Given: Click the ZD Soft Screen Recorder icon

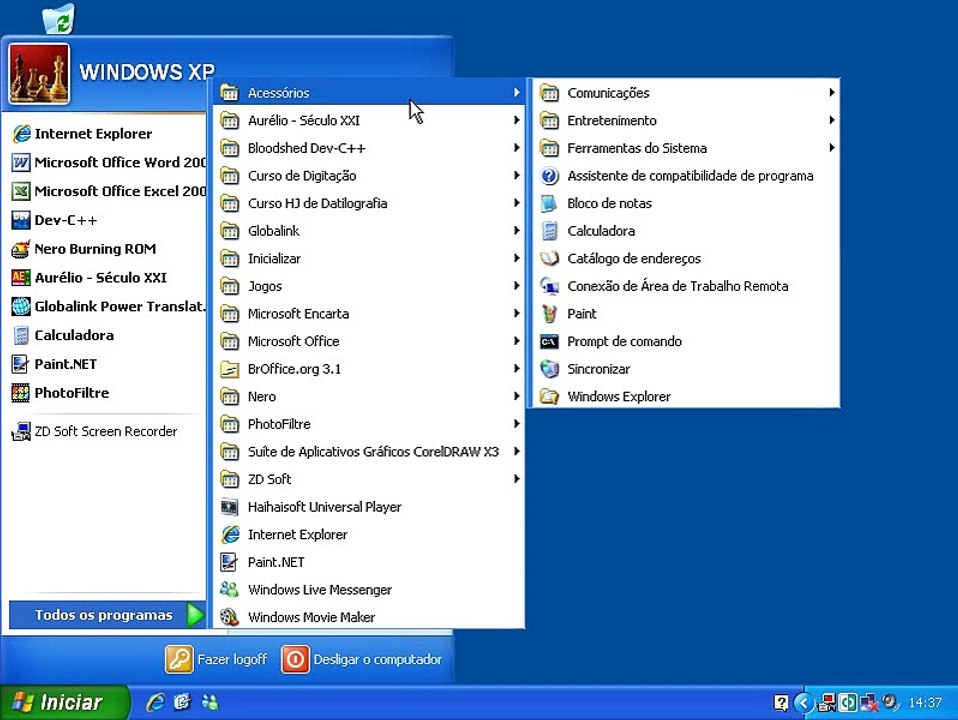Looking at the screenshot, I should [21, 432].
